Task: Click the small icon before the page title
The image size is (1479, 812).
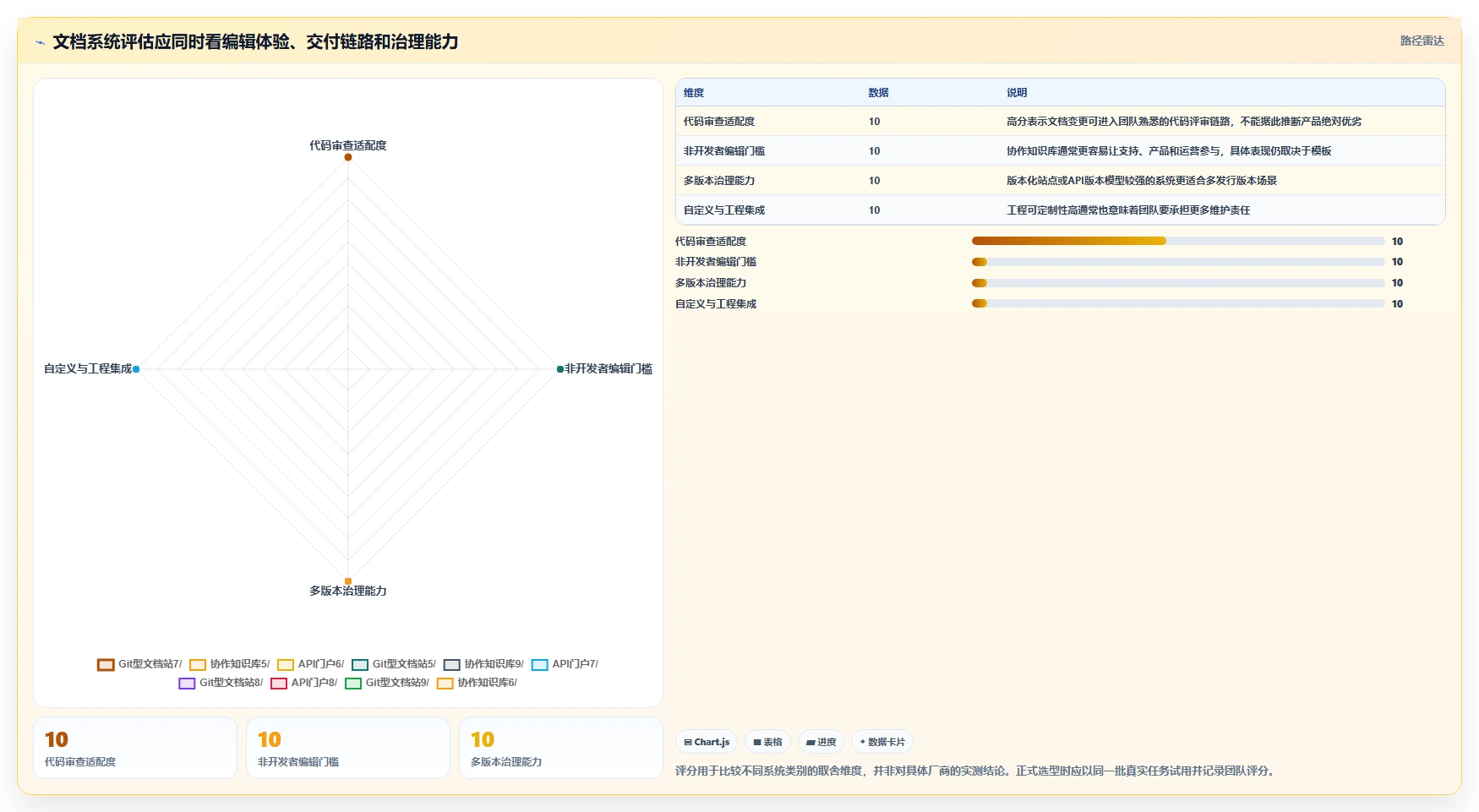Action: [40, 42]
